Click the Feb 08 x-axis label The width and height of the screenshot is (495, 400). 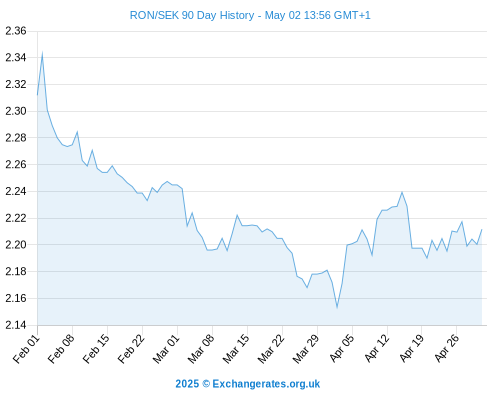pyautogui.click(x=61, y=349)
